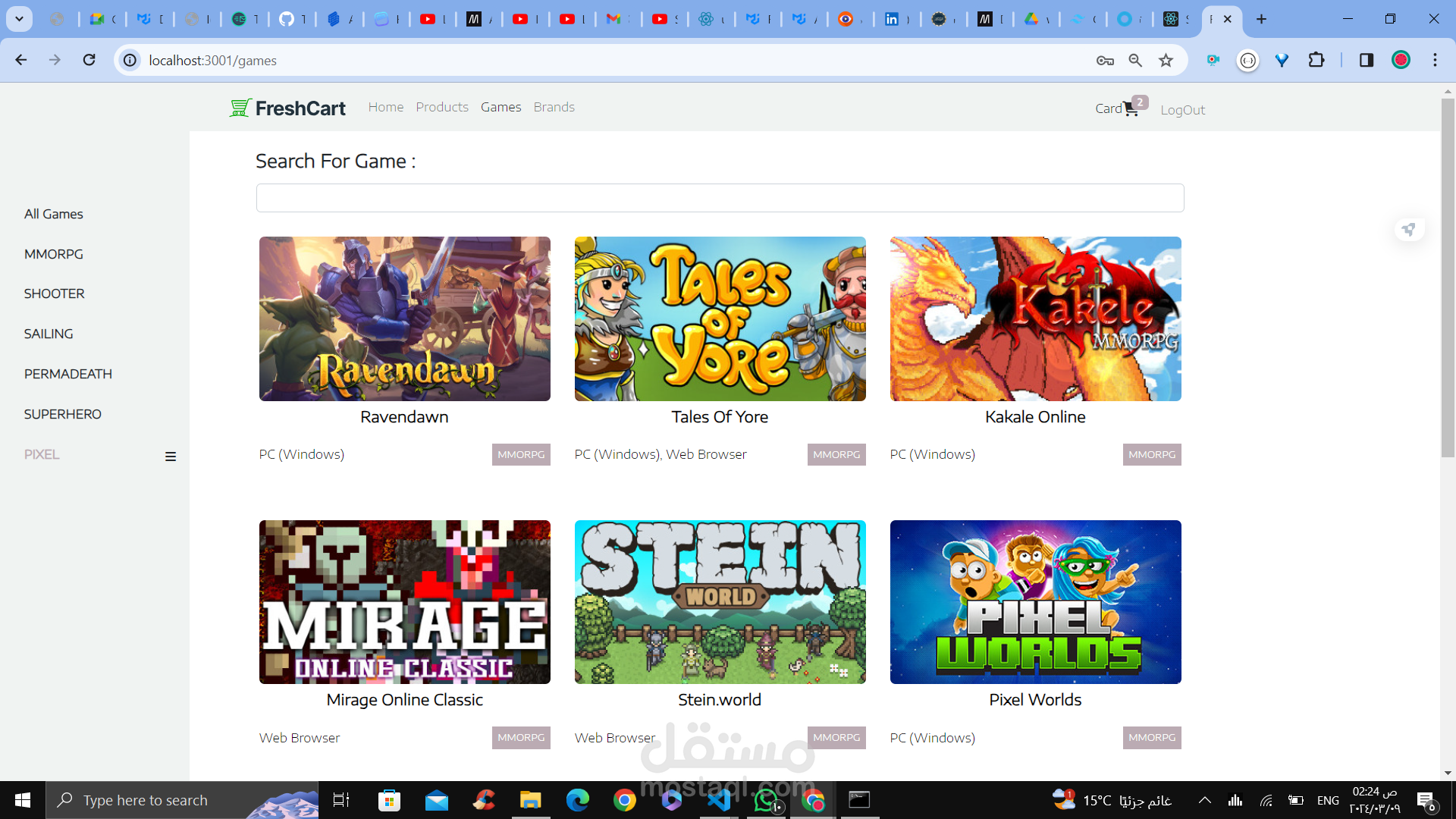This screenshot has width=1456, height=819.
Task: Open Visual Studio Code from taskbar
Action: pos(718,800)
